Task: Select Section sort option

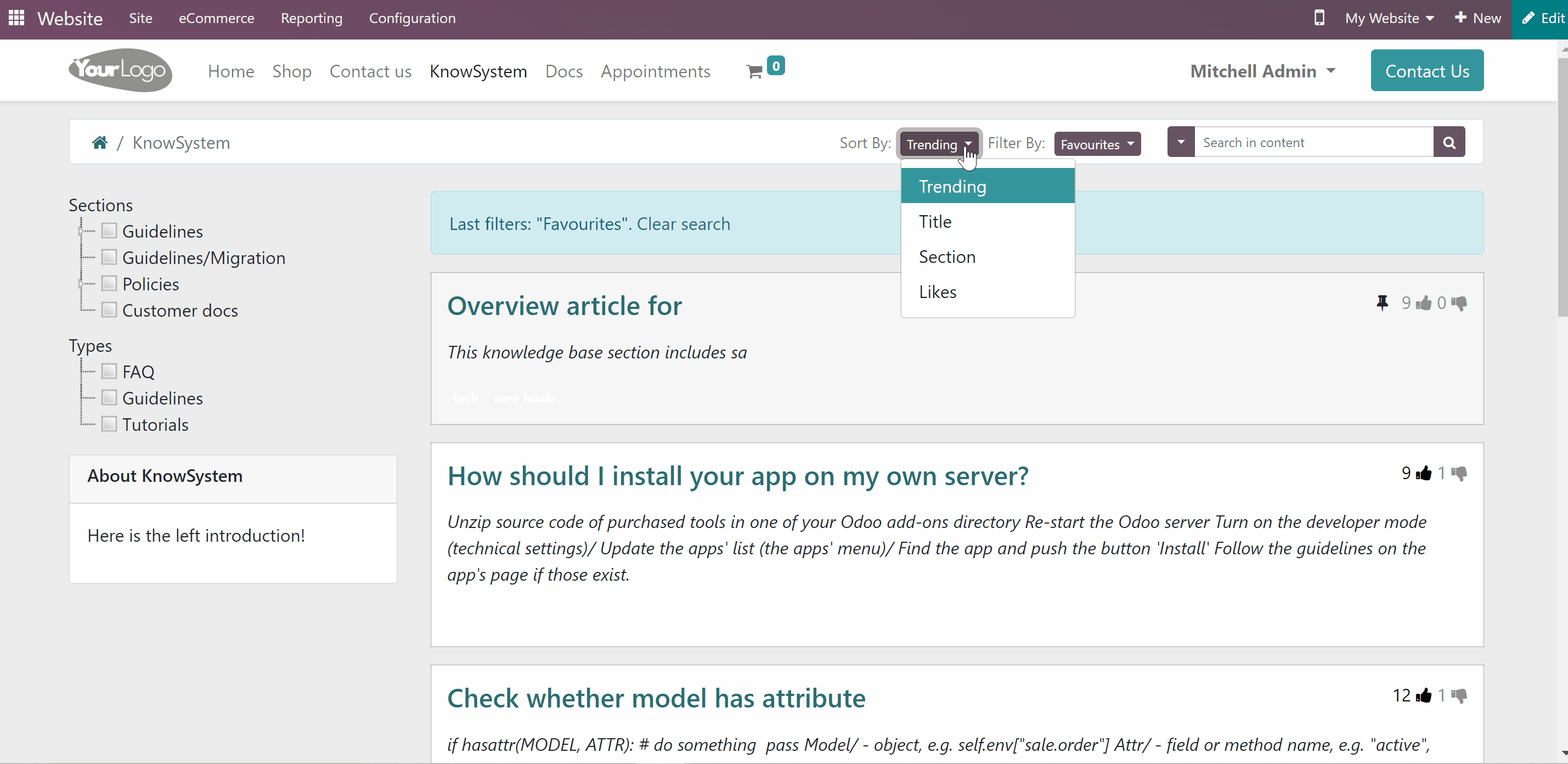Action: [988, 257]
